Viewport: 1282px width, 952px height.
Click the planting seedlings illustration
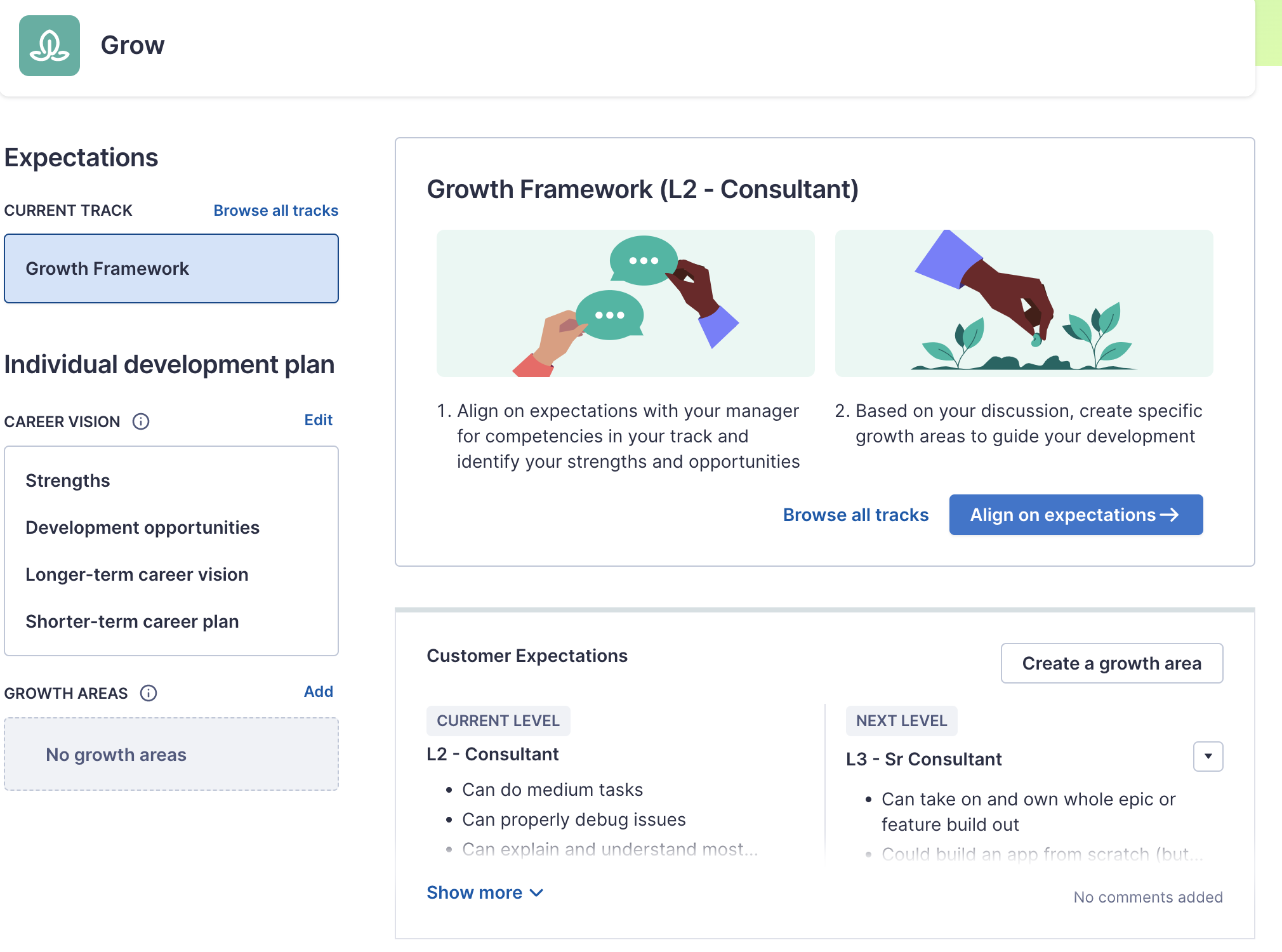(1024, 303)
